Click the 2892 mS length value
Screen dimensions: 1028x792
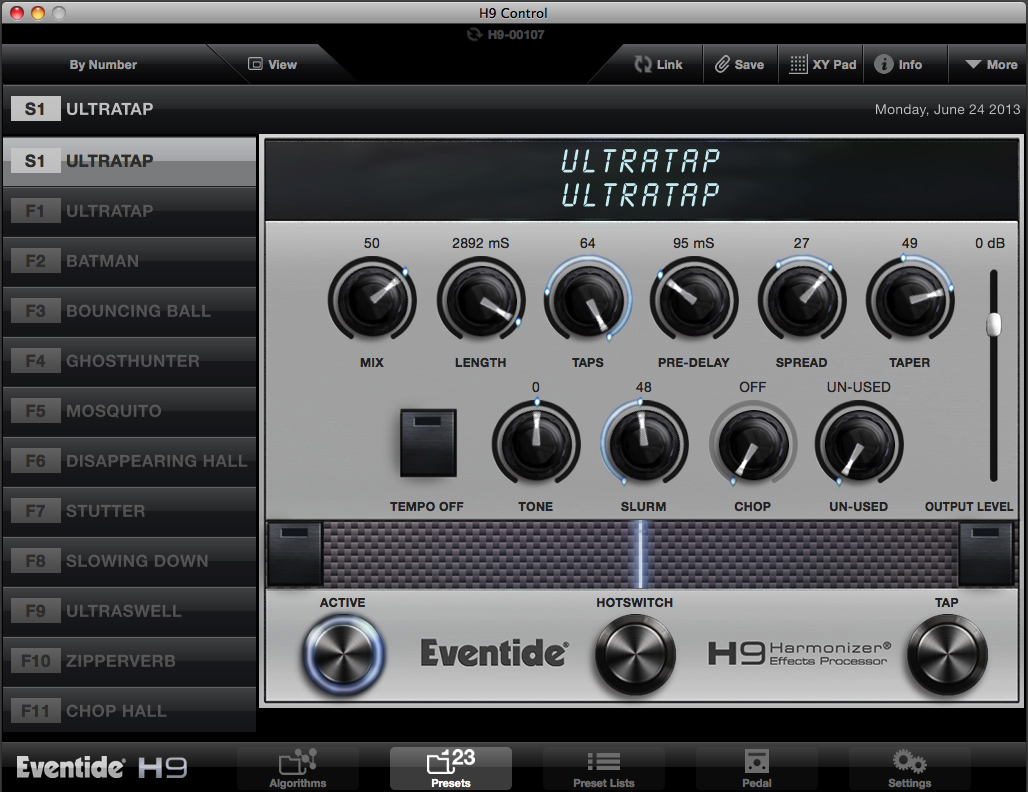(x=481, y=243)
